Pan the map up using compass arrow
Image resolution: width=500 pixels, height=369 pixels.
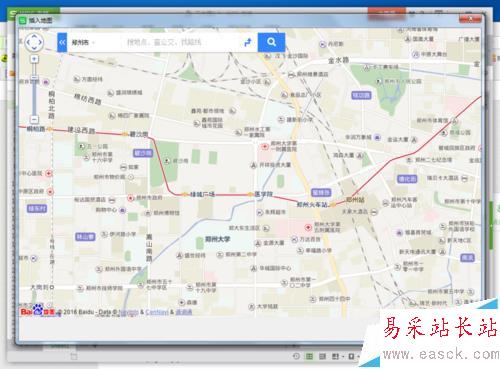pyautogui.click(x=34, y=36)
